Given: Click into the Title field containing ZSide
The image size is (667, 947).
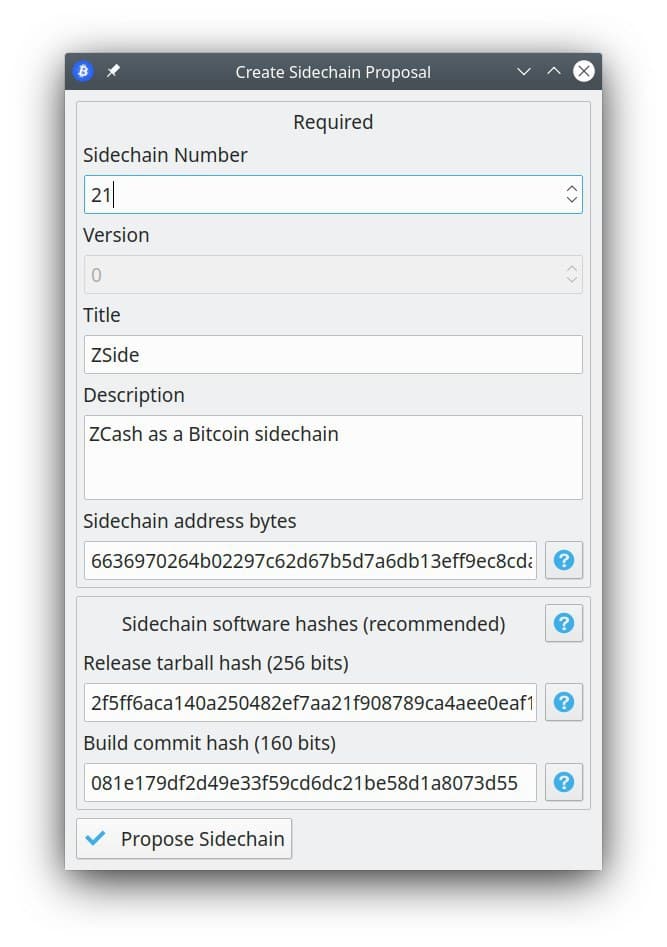Looking at the screenshot, I should (333, 355).
